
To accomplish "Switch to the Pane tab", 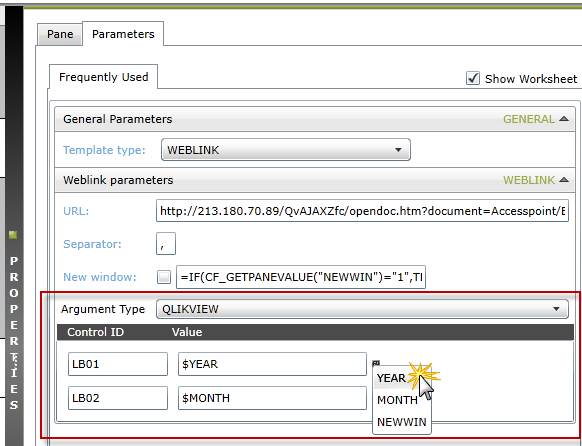I will (x=60, y=34).
